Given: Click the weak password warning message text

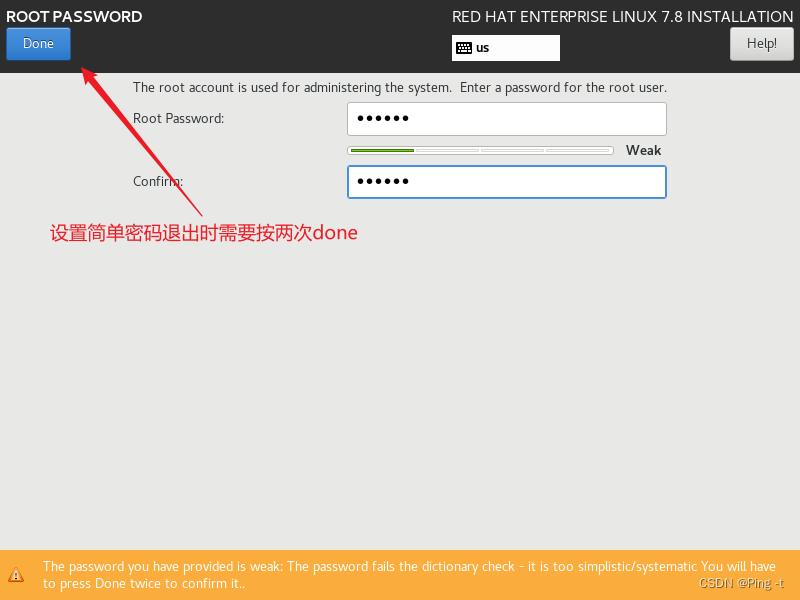Looking at the screenshot, I should (x=400, y=574).
